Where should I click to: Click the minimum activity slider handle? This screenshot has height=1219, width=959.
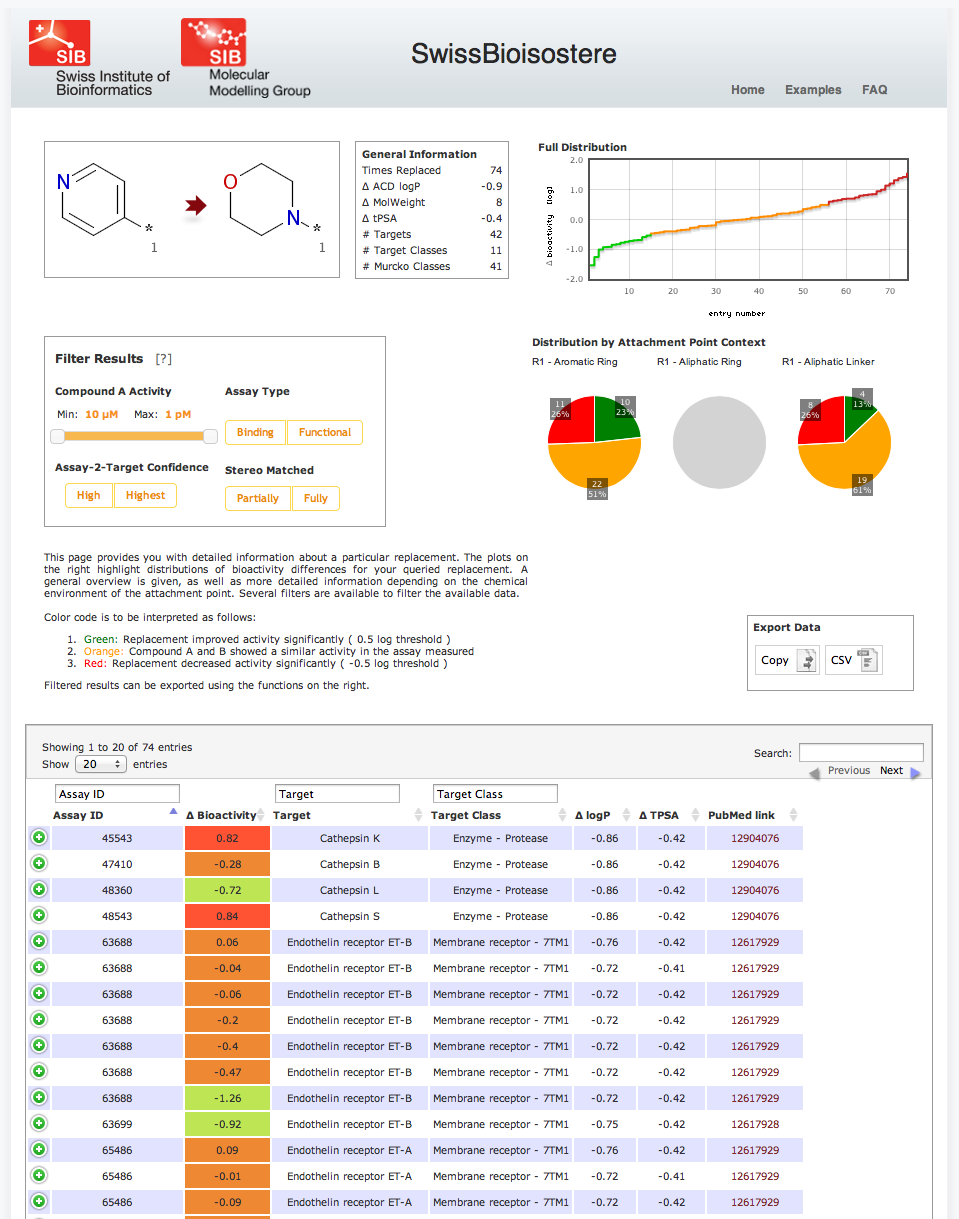(58, 436)
